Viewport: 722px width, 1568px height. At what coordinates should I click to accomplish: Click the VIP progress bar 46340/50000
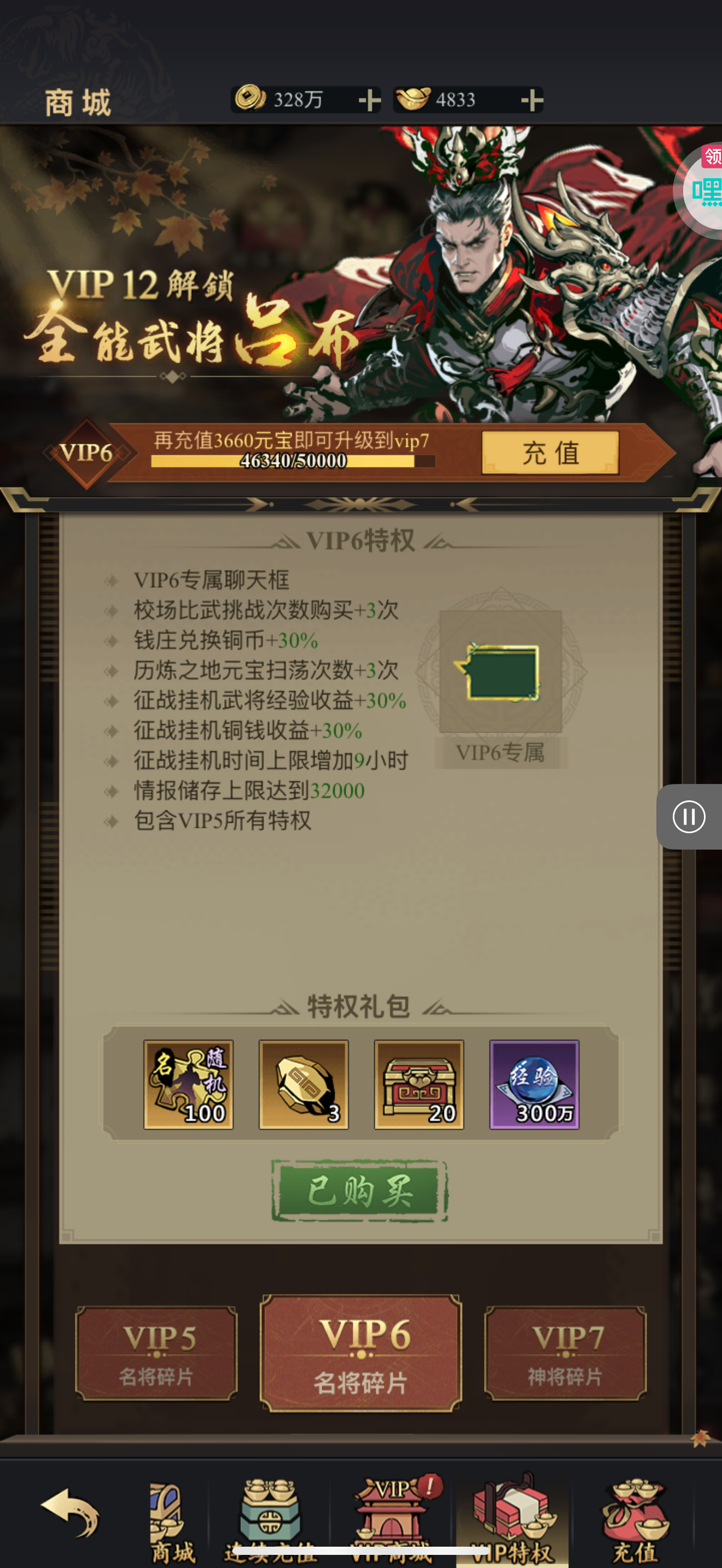pyautogui.click(x=293, y=461)
